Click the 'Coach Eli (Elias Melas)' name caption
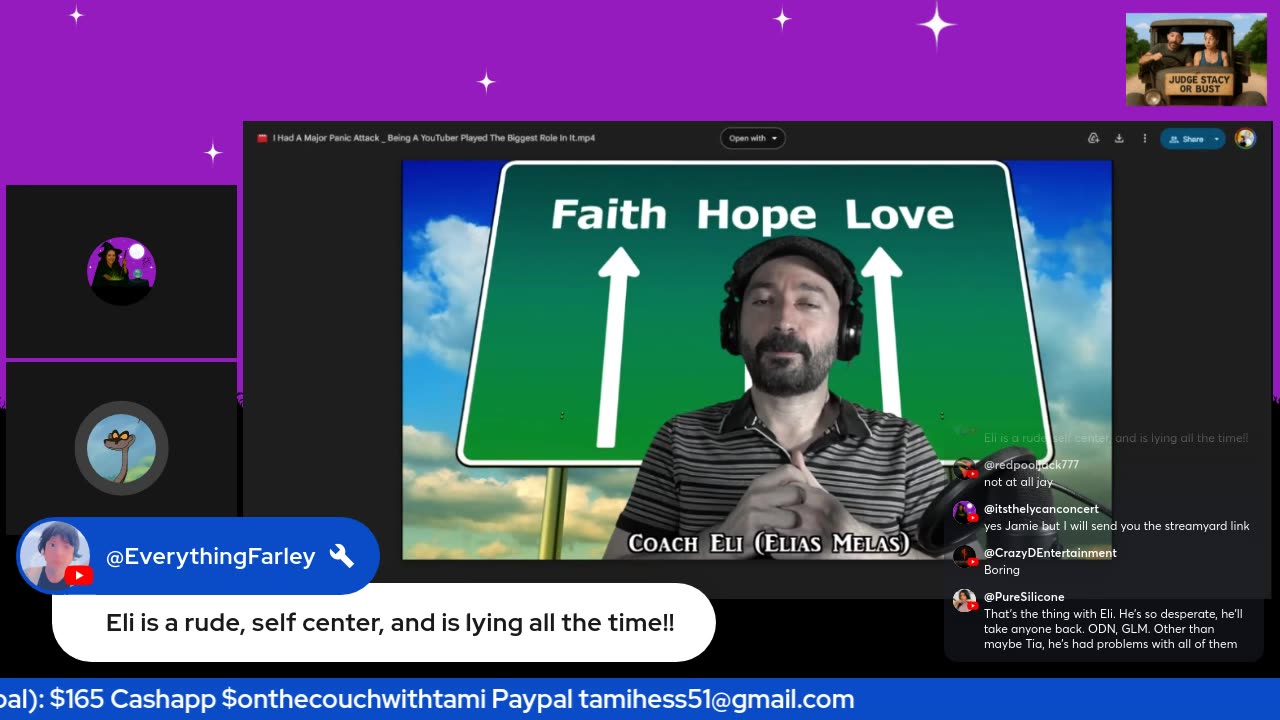Screen dimensions: 1280x720 768,543
